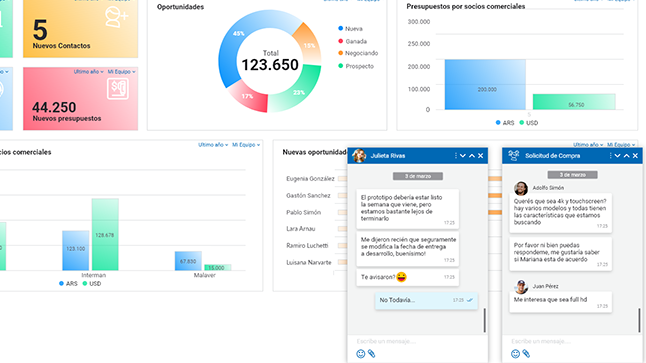Screen dimensions: 646x363
Task: Click the attachment paperclip in Julieta Rivas chat
Action: [x=371, y=354]
